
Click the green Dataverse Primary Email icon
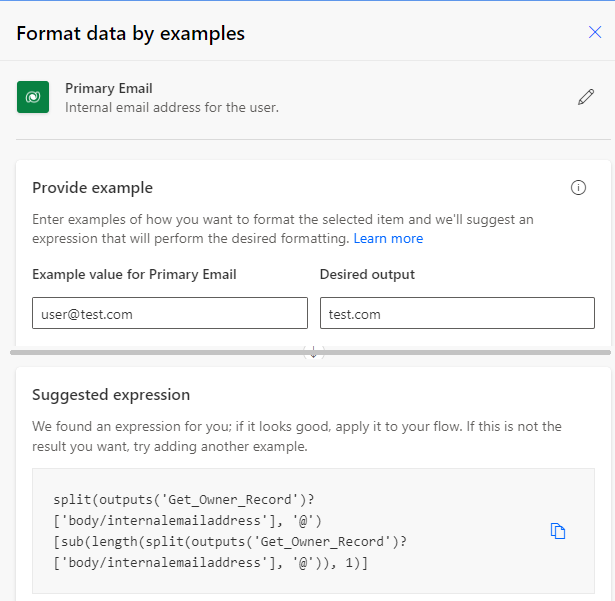point(33,97)
